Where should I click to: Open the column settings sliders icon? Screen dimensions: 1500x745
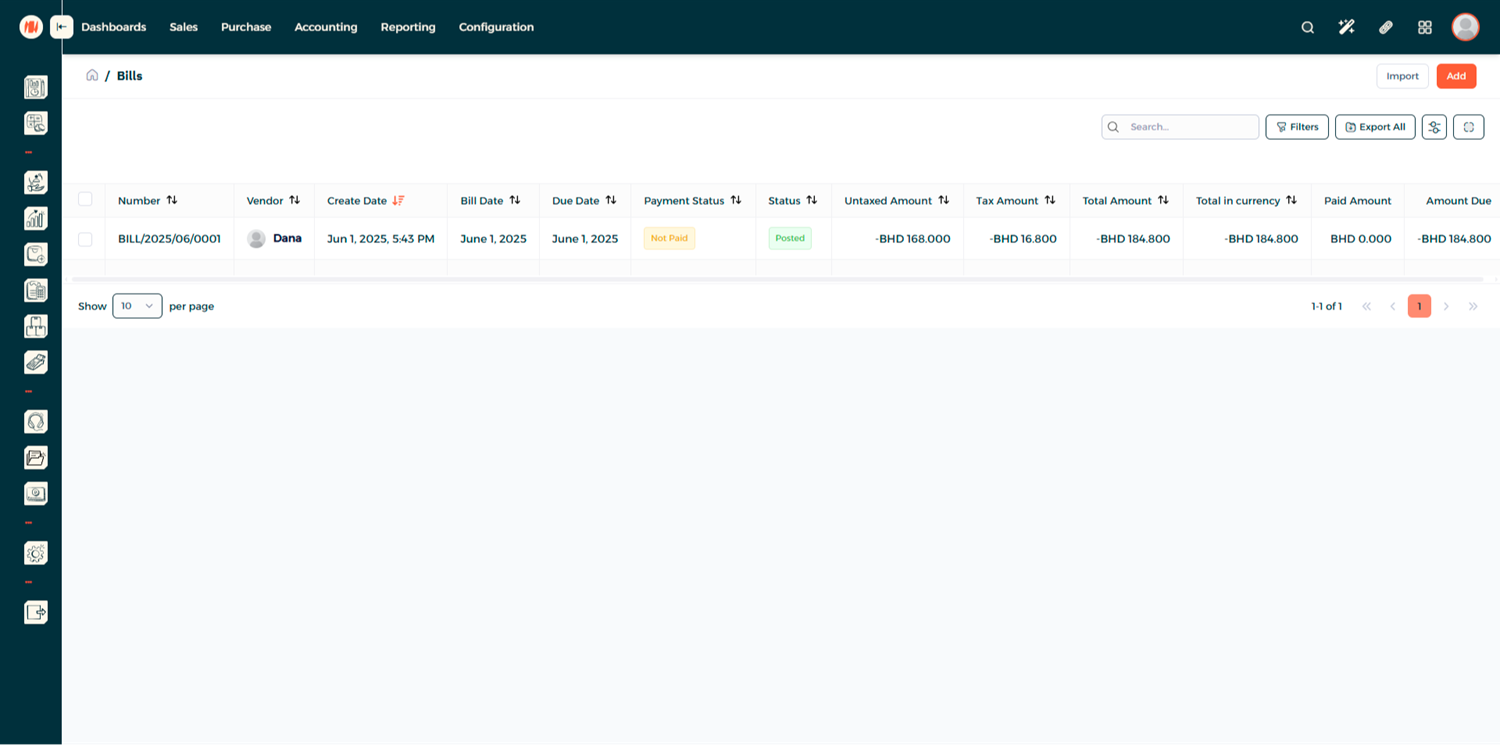[1434, 127]
